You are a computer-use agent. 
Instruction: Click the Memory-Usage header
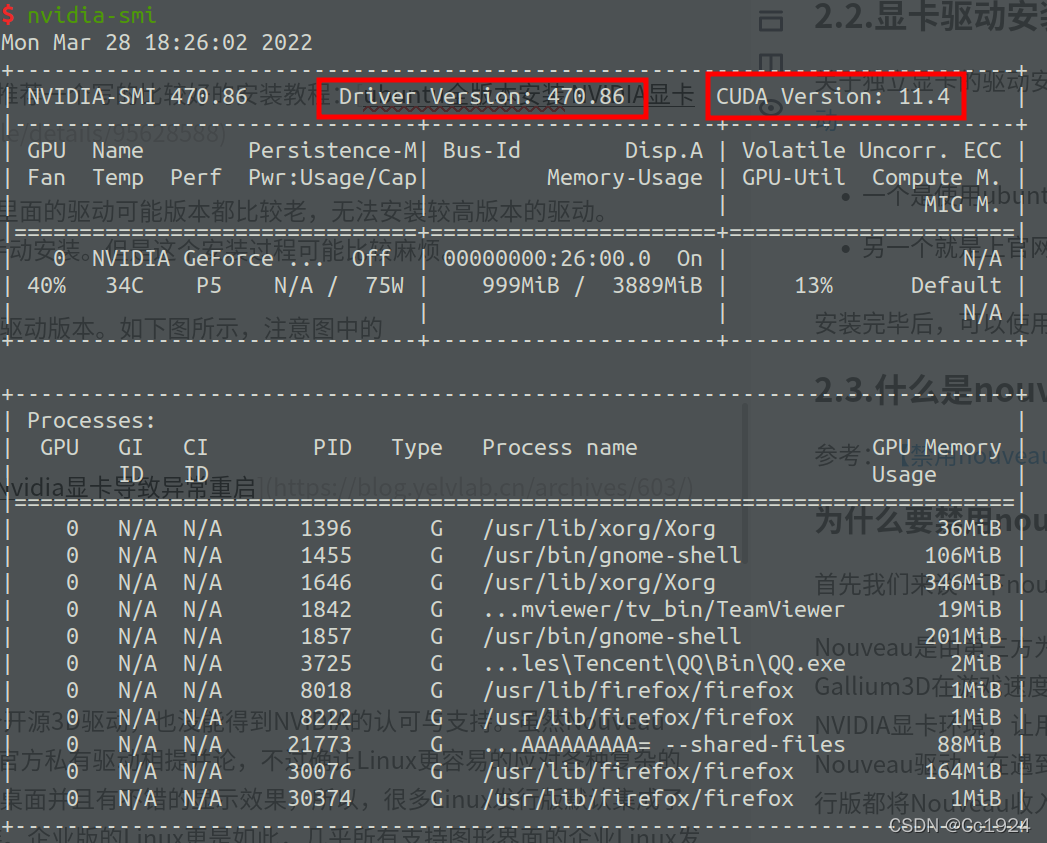coord(624,178)
